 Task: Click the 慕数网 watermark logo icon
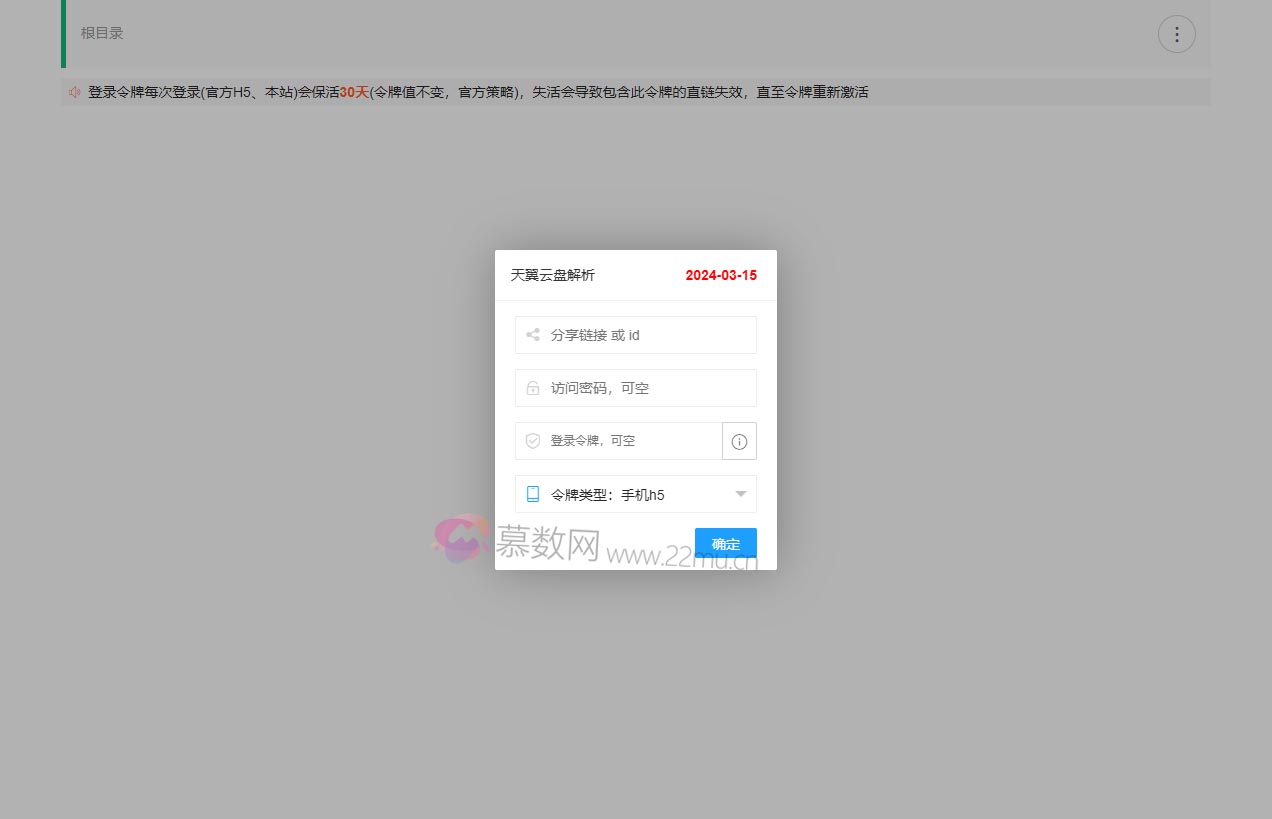[x=460, y=541]
